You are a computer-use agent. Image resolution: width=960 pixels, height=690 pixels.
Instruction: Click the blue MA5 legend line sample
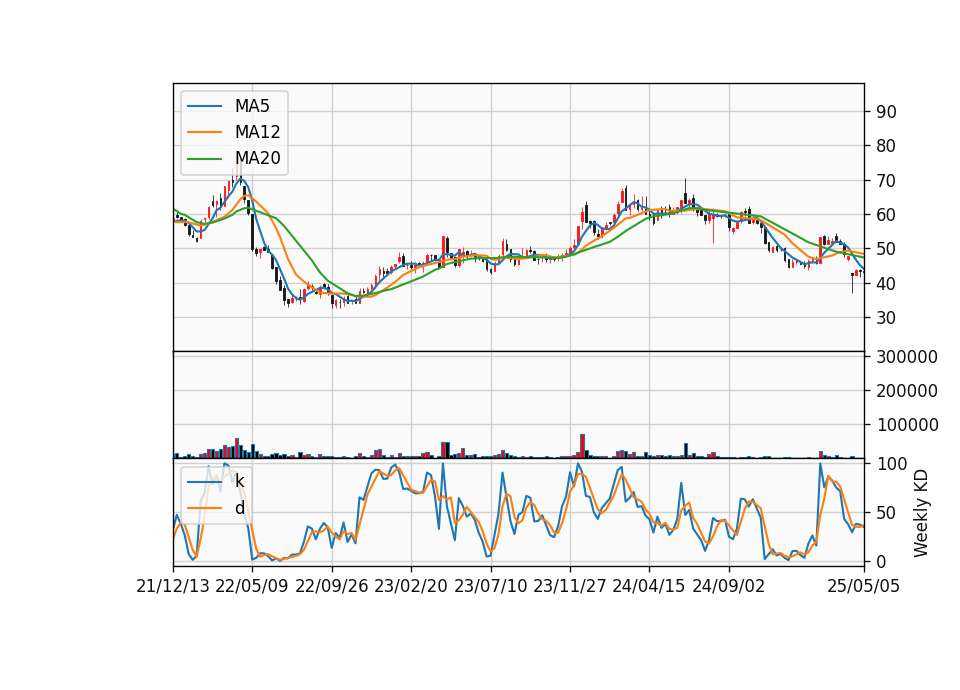click(204, 106)
